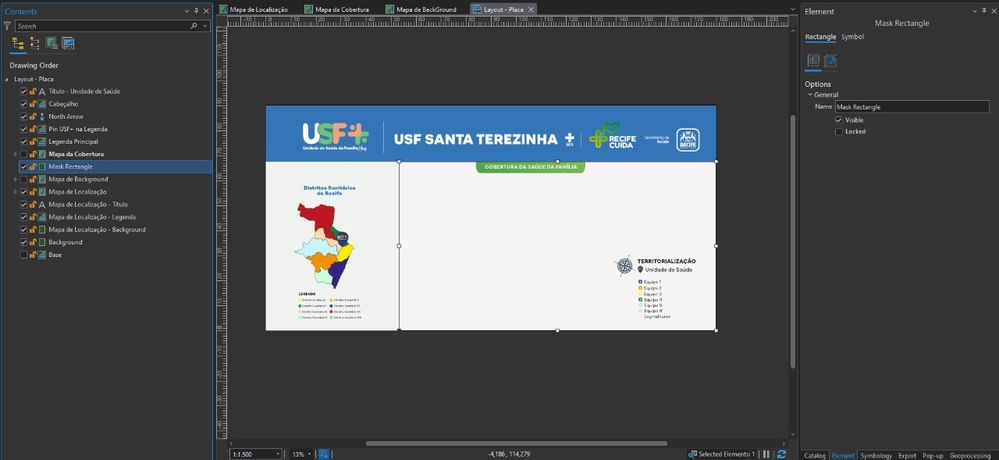Click the map frame icon of Mapa da Cobertura

42,154
